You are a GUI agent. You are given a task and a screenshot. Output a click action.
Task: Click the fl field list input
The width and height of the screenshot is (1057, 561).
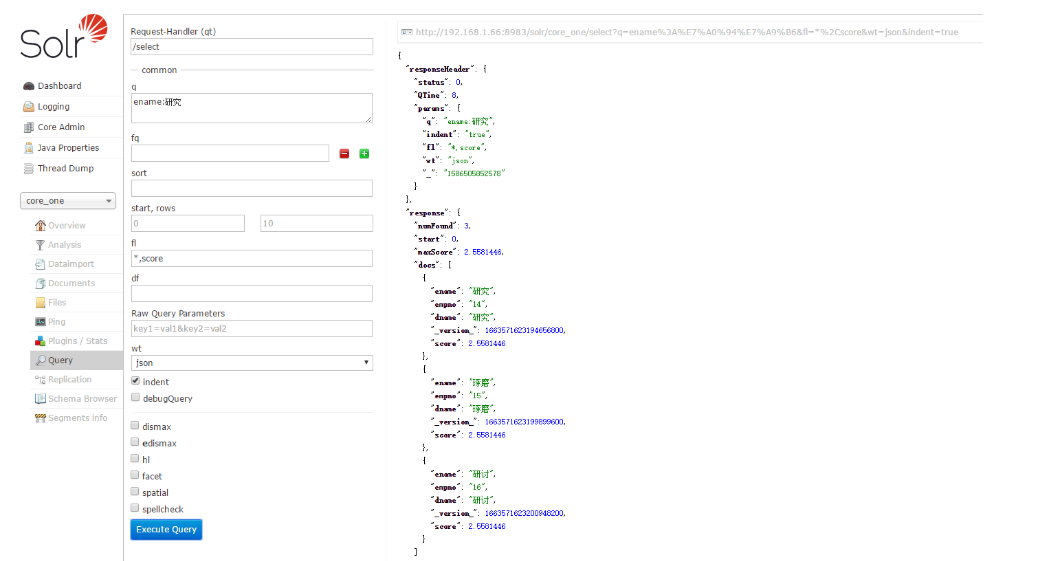point(251,258)
